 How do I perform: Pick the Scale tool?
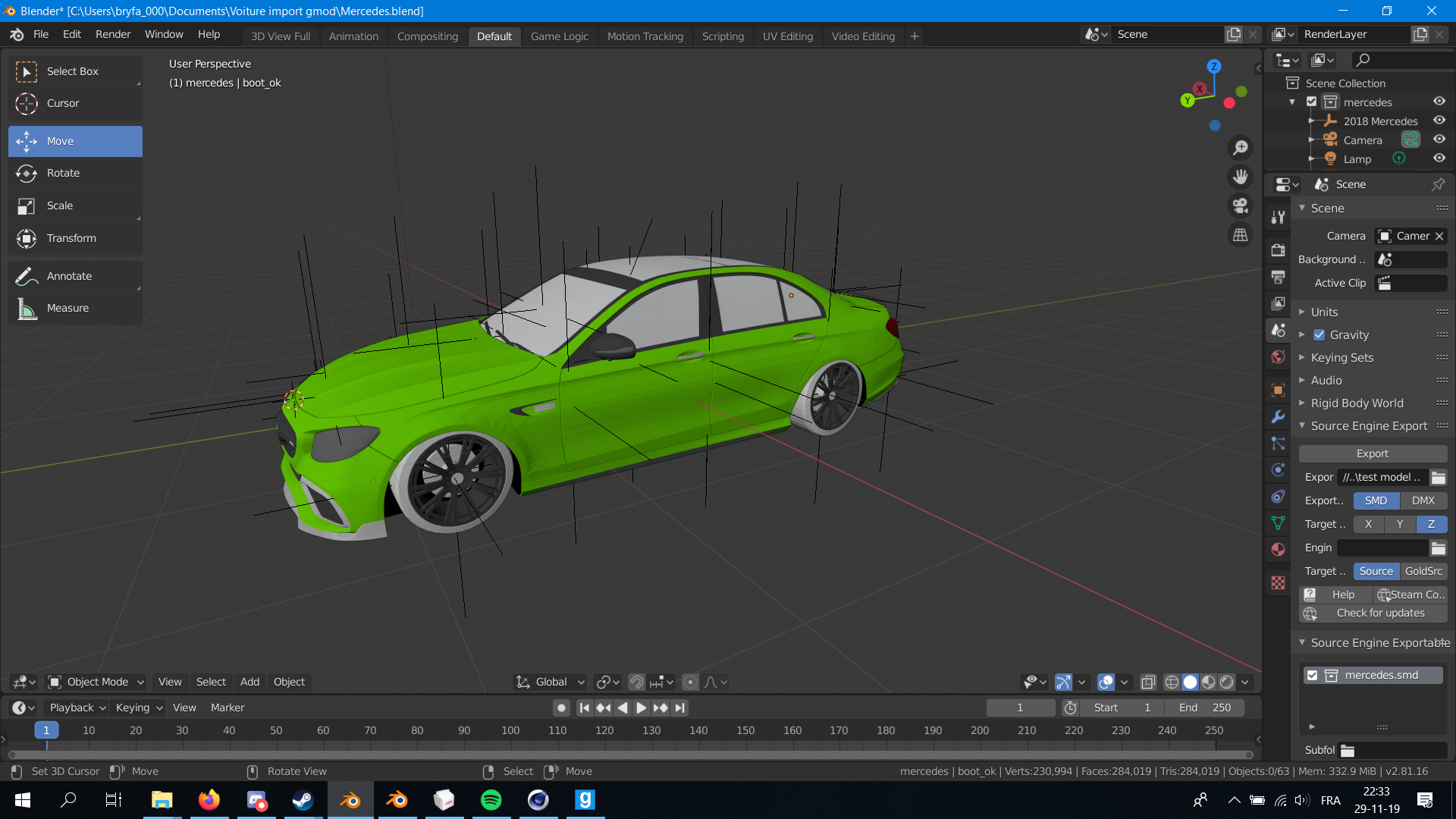pos(75,206)
